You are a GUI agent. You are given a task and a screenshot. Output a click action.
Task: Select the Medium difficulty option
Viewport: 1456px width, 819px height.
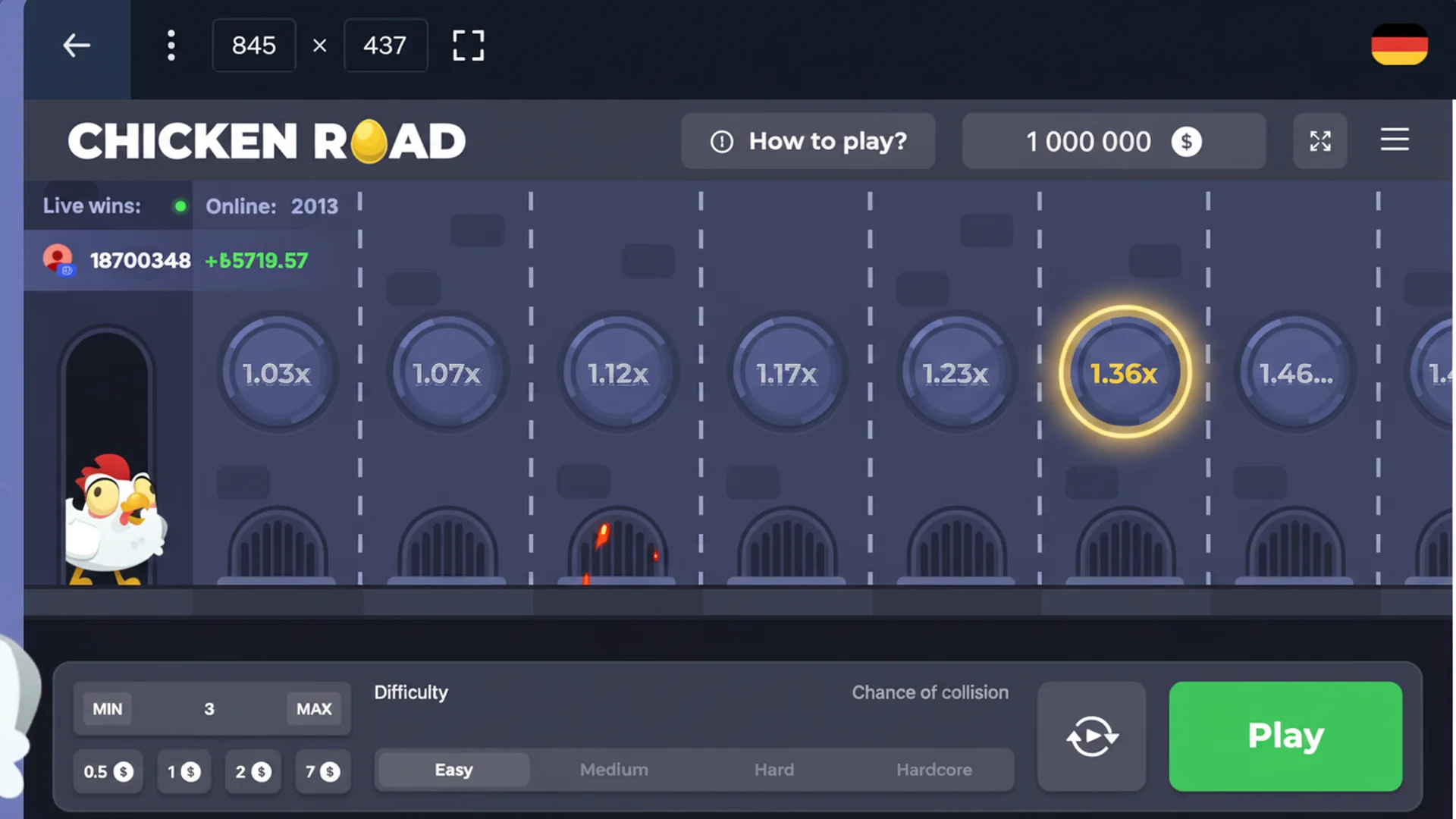[613, 769]
